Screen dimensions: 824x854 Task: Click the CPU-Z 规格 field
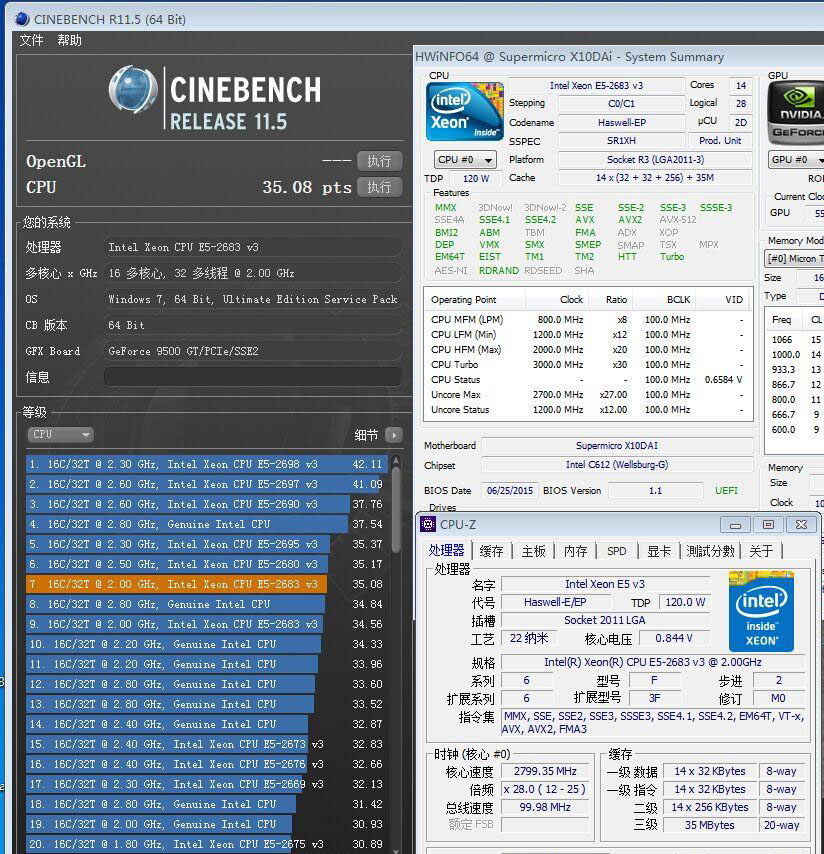(x=652, y=662)
